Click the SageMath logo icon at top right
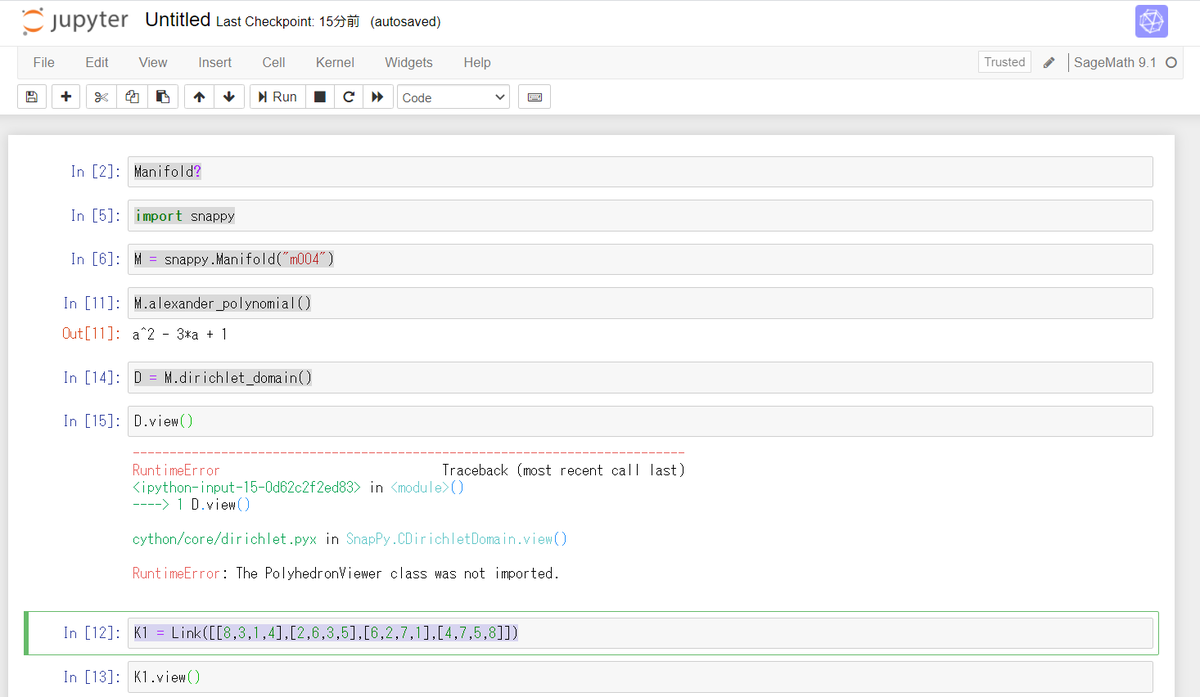This screenshot has height=697, width=1200. point(1151,21)
